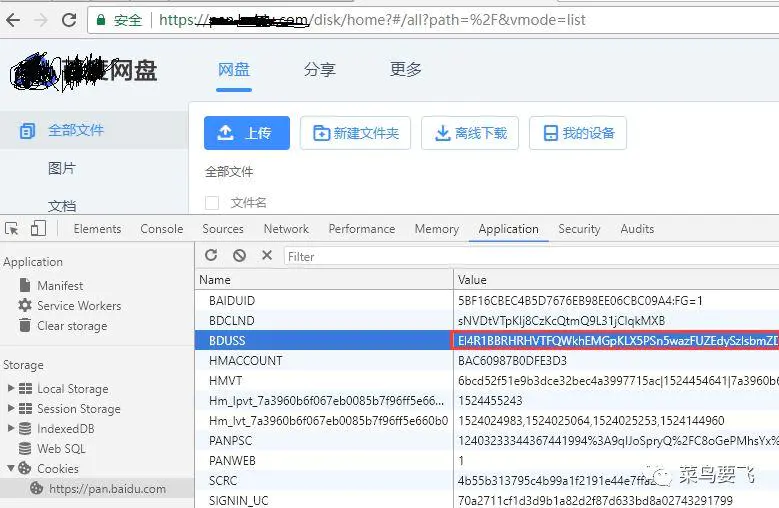This screenshot has width=779, height=508.
Task: Toggle the DevTools device toolbar icon
Action: coord(38,229)
